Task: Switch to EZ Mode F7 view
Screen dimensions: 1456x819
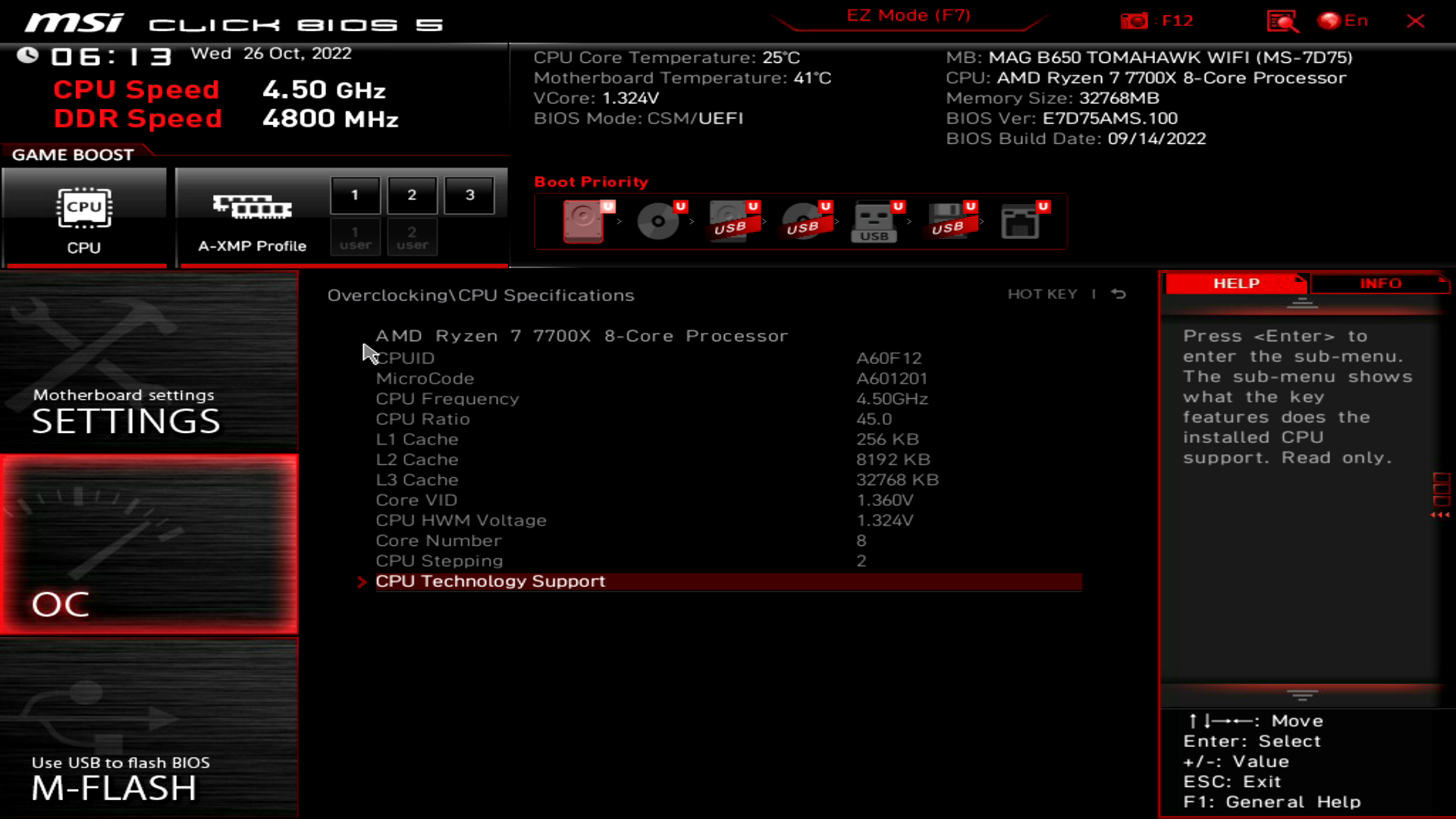Action: [x=907, y=15]
